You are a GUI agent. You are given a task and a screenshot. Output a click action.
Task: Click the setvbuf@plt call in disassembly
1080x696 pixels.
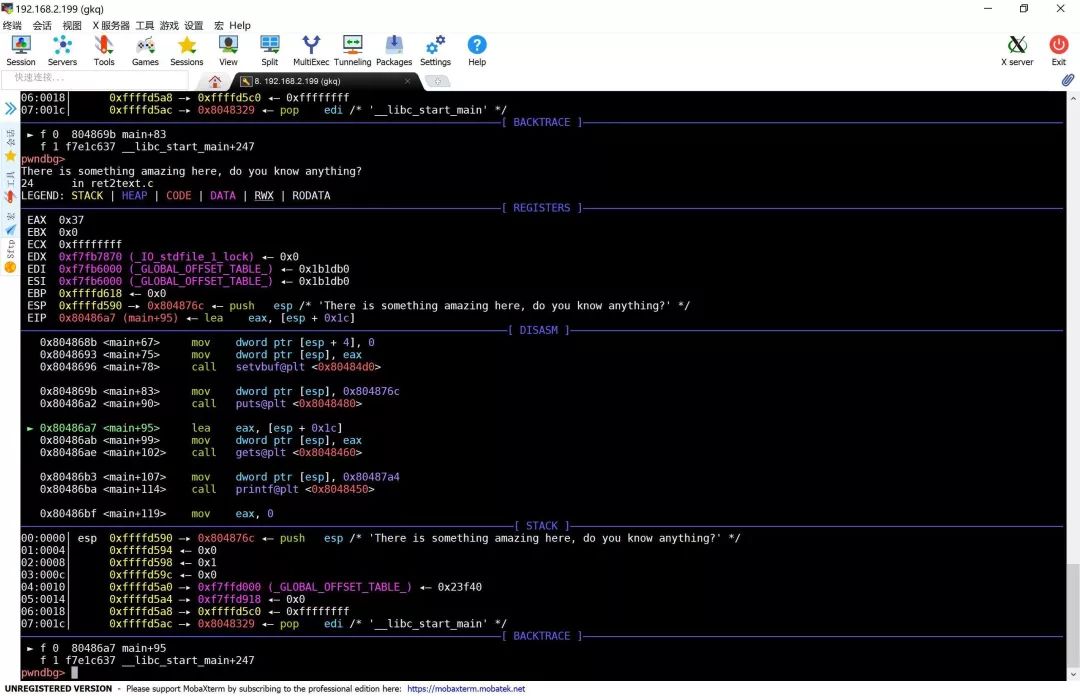click(270, 367)
